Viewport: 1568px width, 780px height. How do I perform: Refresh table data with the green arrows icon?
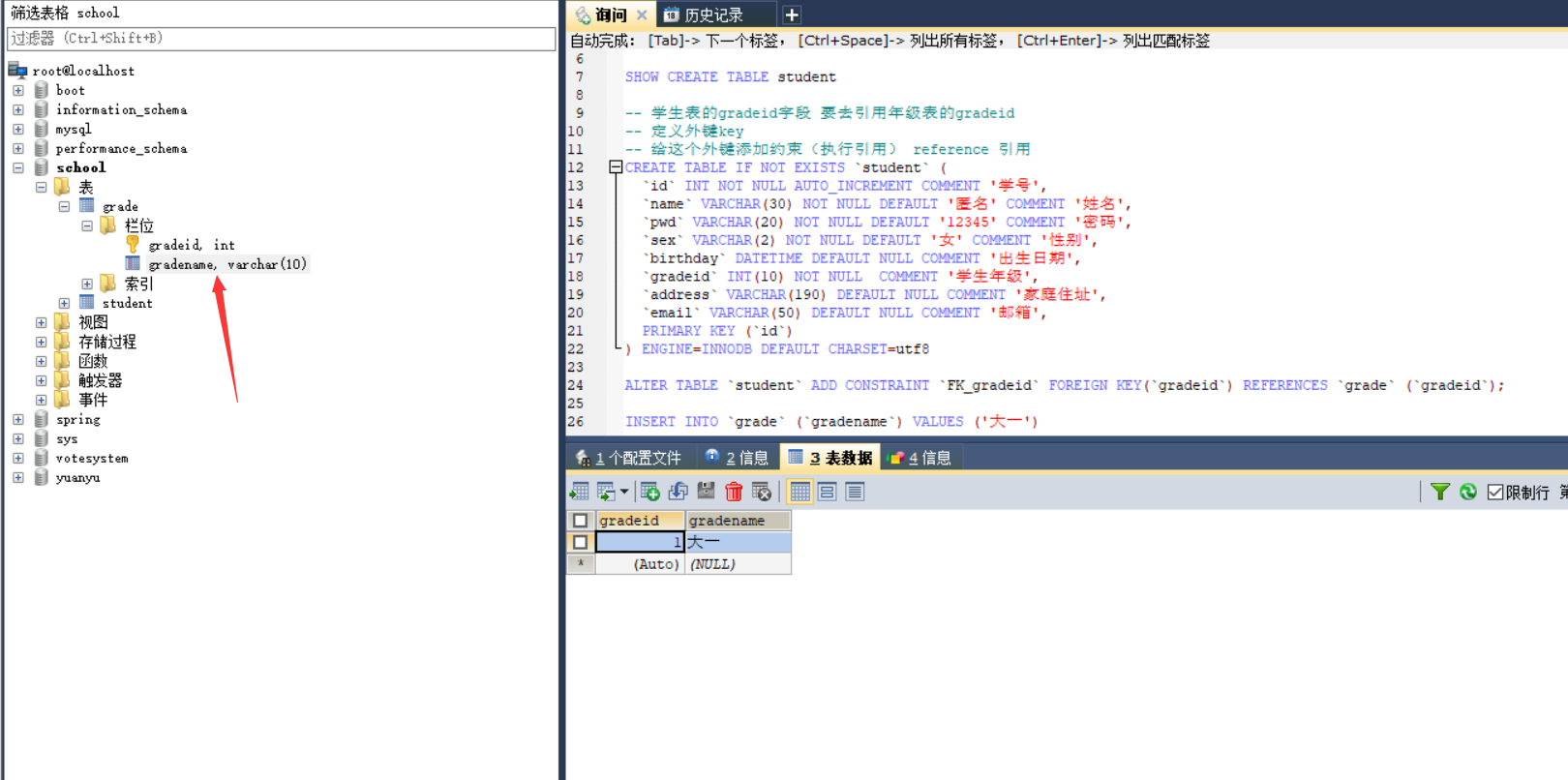coord(1468,492)
